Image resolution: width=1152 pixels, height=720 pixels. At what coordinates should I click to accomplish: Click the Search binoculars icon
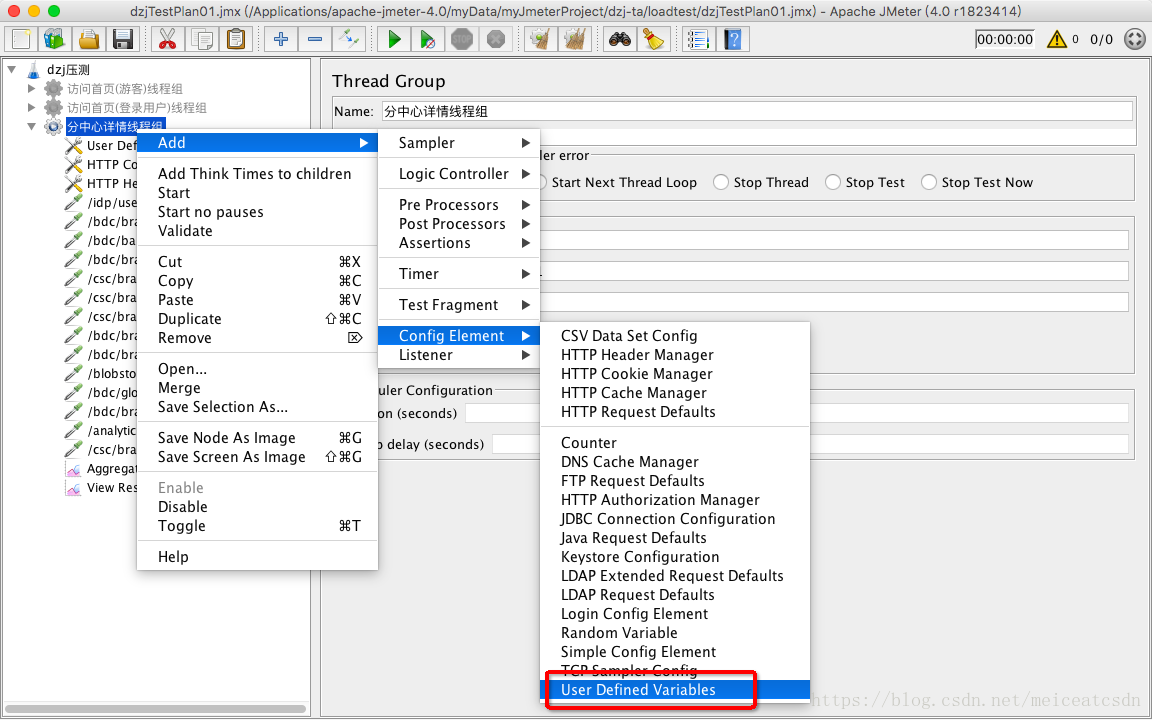pos(619,39)
